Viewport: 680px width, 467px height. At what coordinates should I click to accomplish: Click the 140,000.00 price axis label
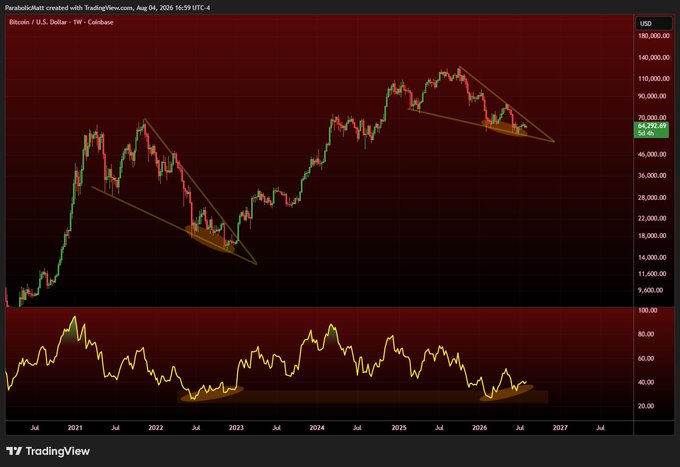click(654, 57)
